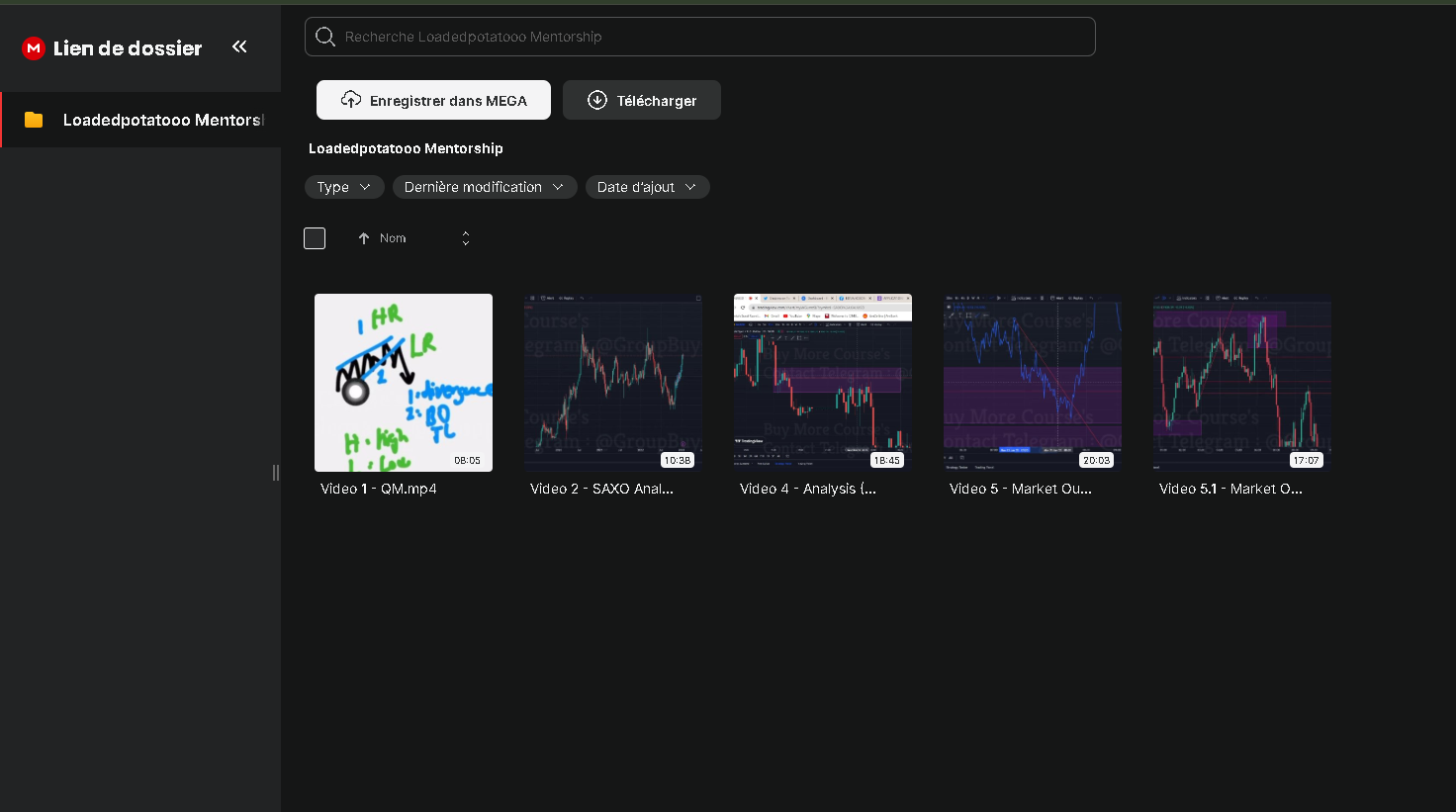Toggle the select all files checkbox
This screenshot has height=812, width=1456.
pos(315,238)
